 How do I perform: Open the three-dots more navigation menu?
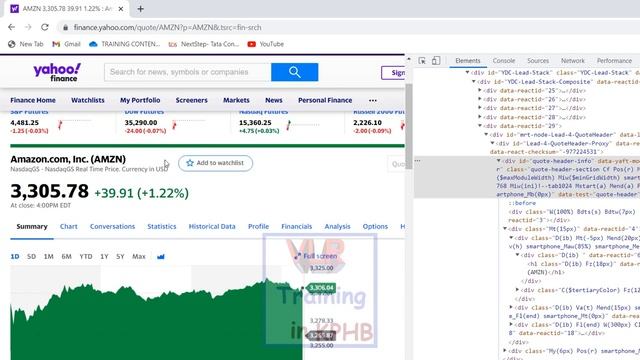click(373, 100)
